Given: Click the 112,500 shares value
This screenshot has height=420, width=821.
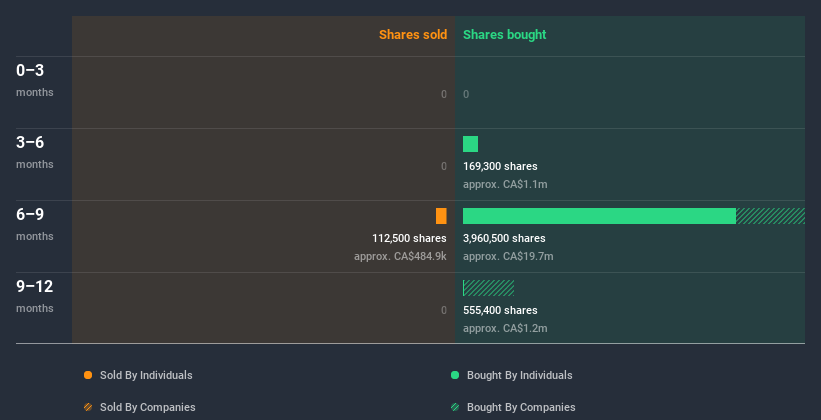Looking at the screenshot, I should coord(409,238).
